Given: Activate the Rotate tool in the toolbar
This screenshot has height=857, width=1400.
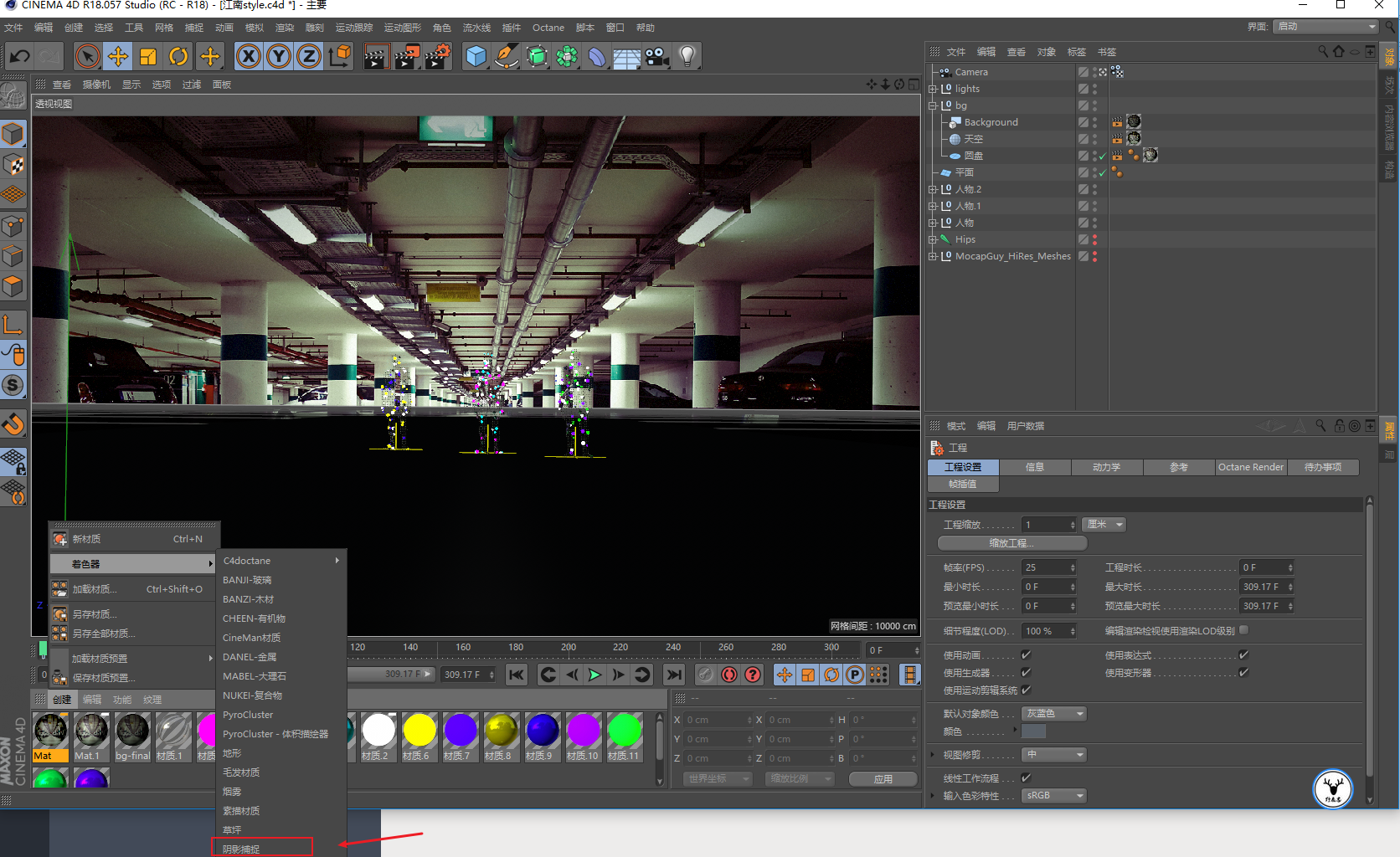Looking at the screenshot, I should tap(178, 57).
